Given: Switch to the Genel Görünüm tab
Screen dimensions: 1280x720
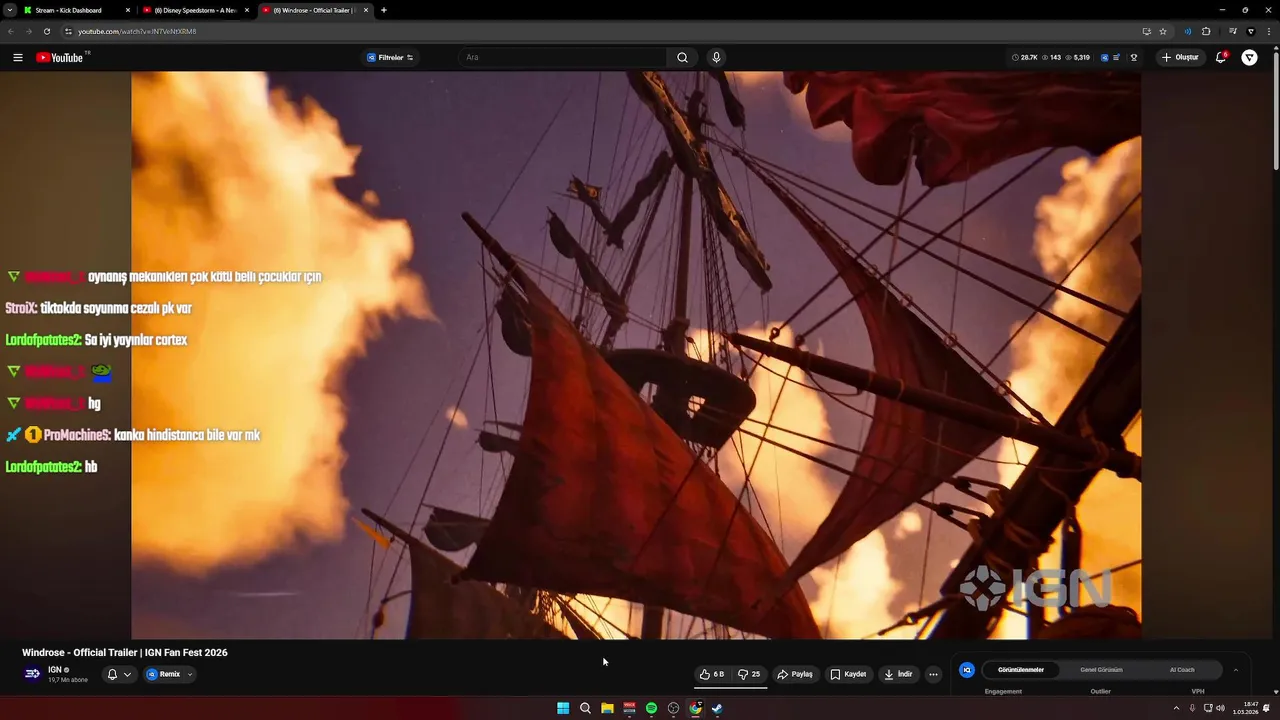Looking at the screenshot, I should pyautogui.click(x=1101, y=670).
